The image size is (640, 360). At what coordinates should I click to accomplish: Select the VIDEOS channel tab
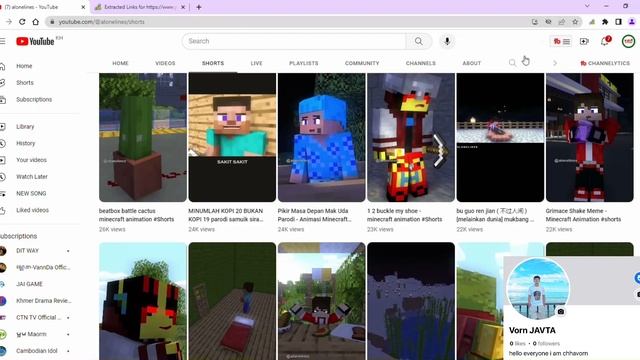pos(165,63)
